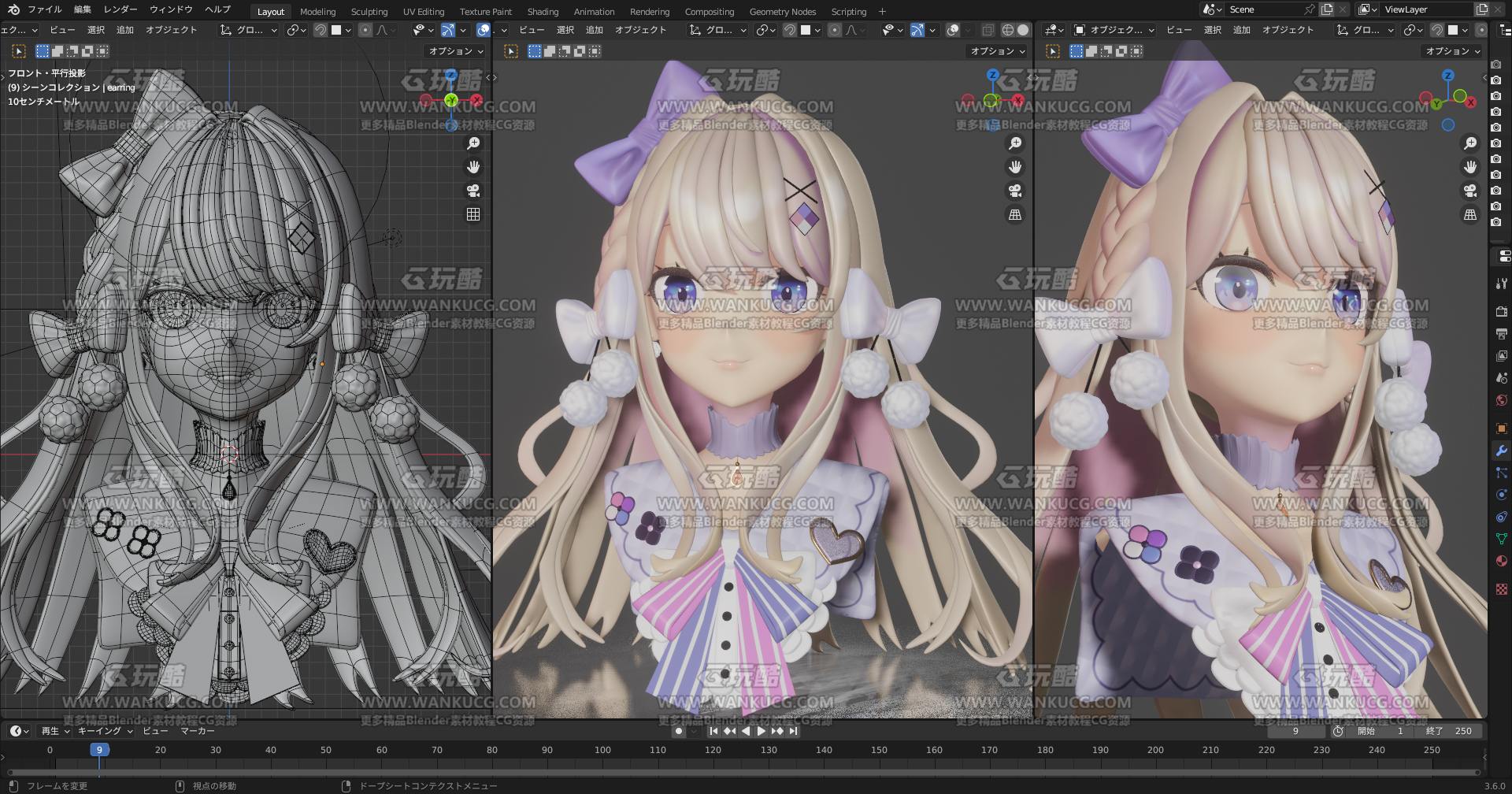Open the Tool properties tab icon
The height and width of the screenshot is (794, 1512).
pos(1501,284)
